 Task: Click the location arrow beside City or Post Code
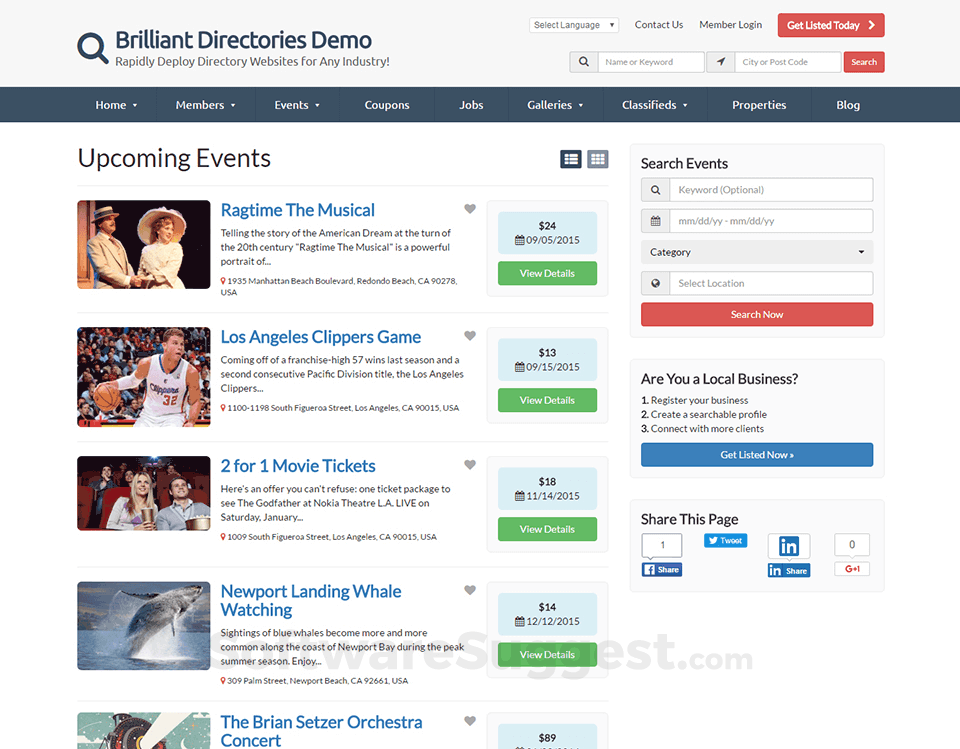click(720, 61)
